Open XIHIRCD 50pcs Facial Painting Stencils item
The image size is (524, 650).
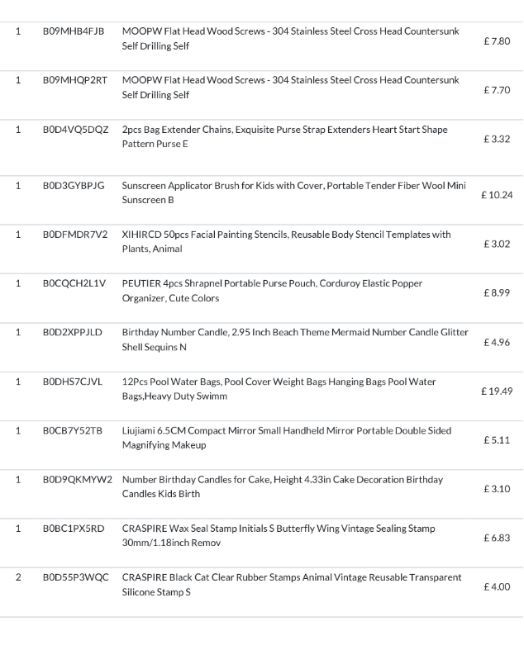coord(286,241)
